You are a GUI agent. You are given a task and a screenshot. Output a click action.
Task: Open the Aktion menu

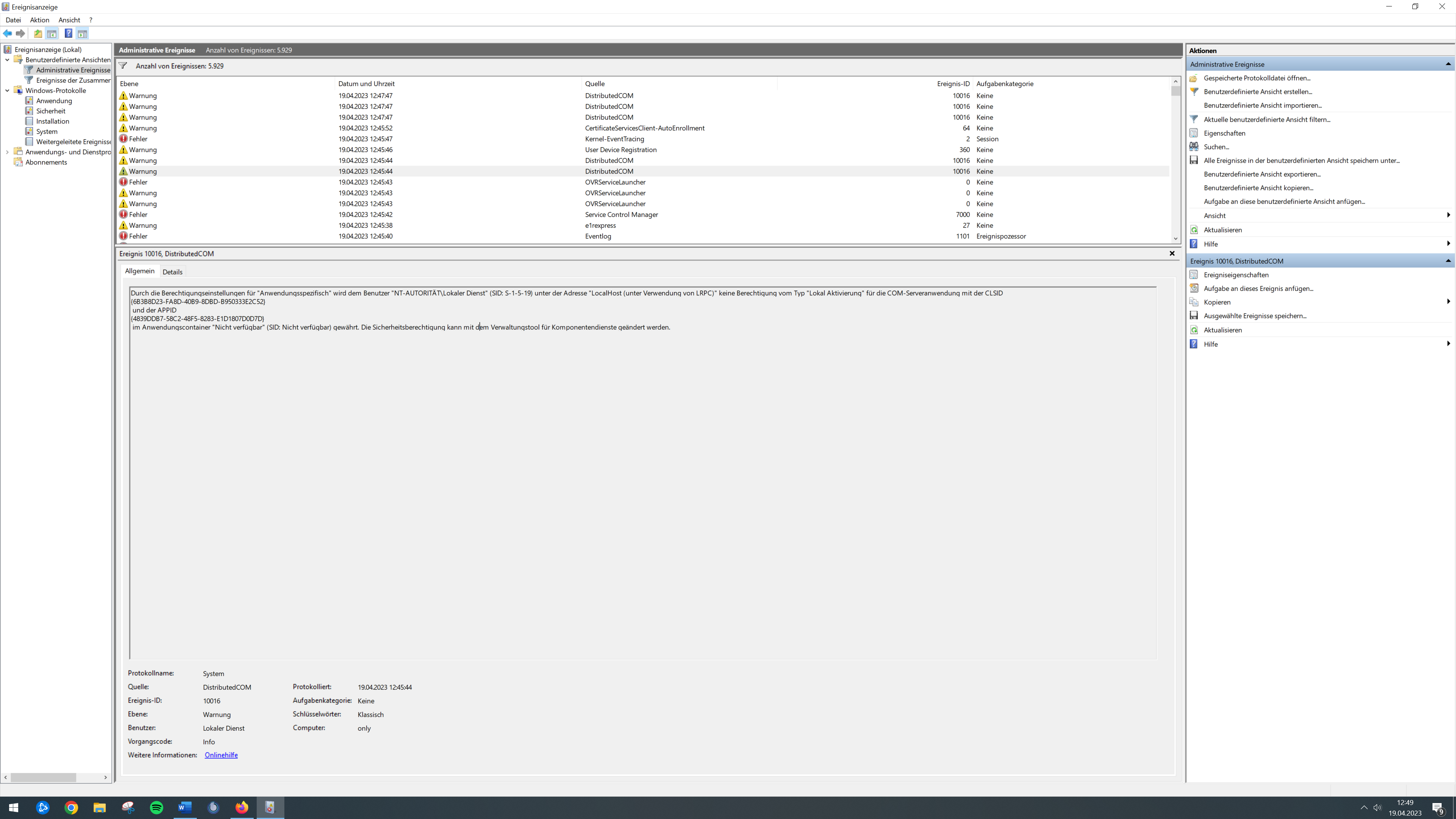point(39,20)
